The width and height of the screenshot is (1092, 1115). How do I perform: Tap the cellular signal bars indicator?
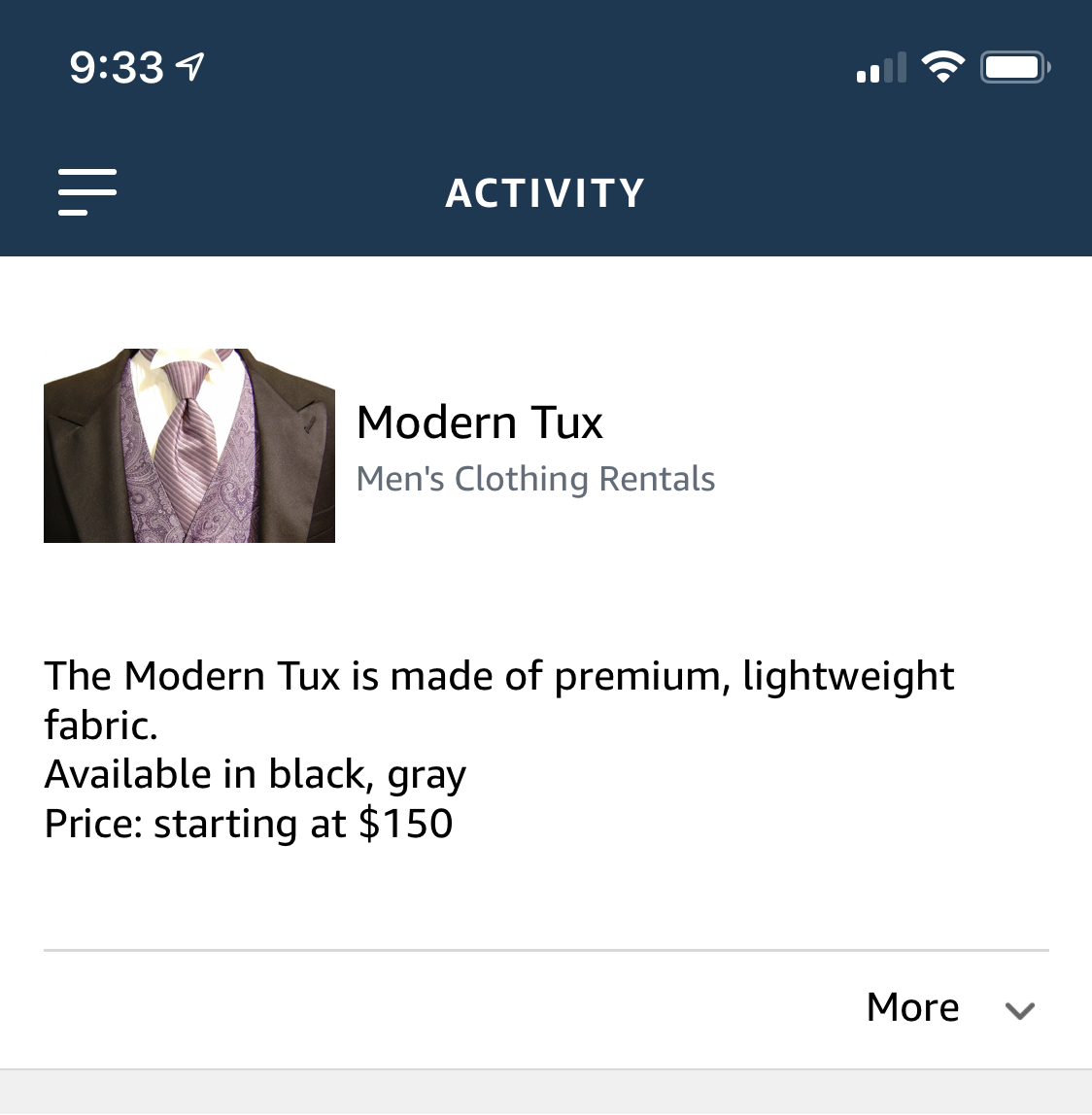tap(881, 68)
